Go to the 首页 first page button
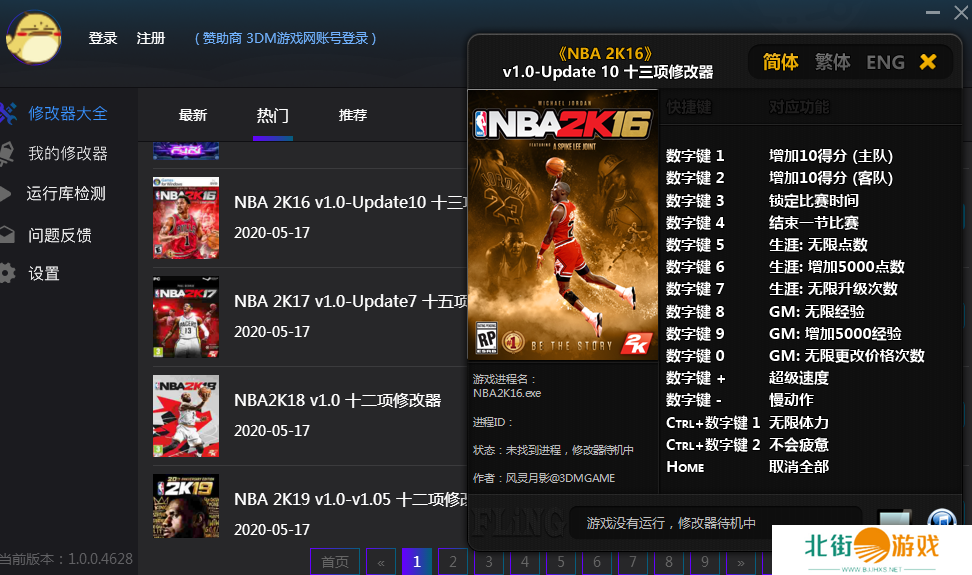The image size is (972, 575). click(x=334, y=562)
